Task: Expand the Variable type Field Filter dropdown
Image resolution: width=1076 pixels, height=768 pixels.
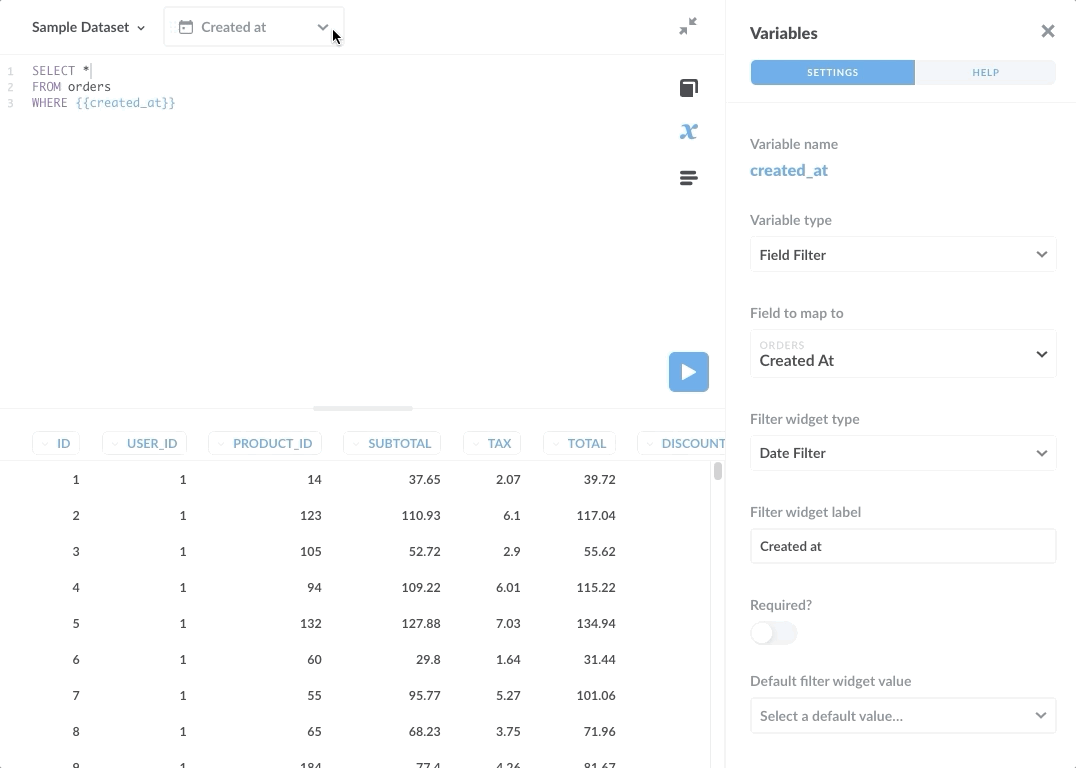Action: [902, 255]
